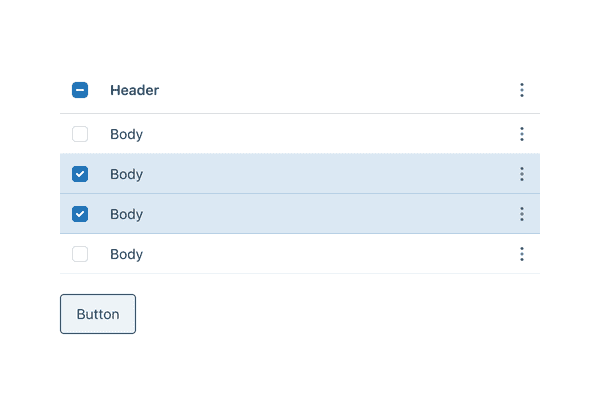The height and width of the screenshot is (400, 600).
Task: Open three-dot menu of last Body row
Action: click(522, 254)
